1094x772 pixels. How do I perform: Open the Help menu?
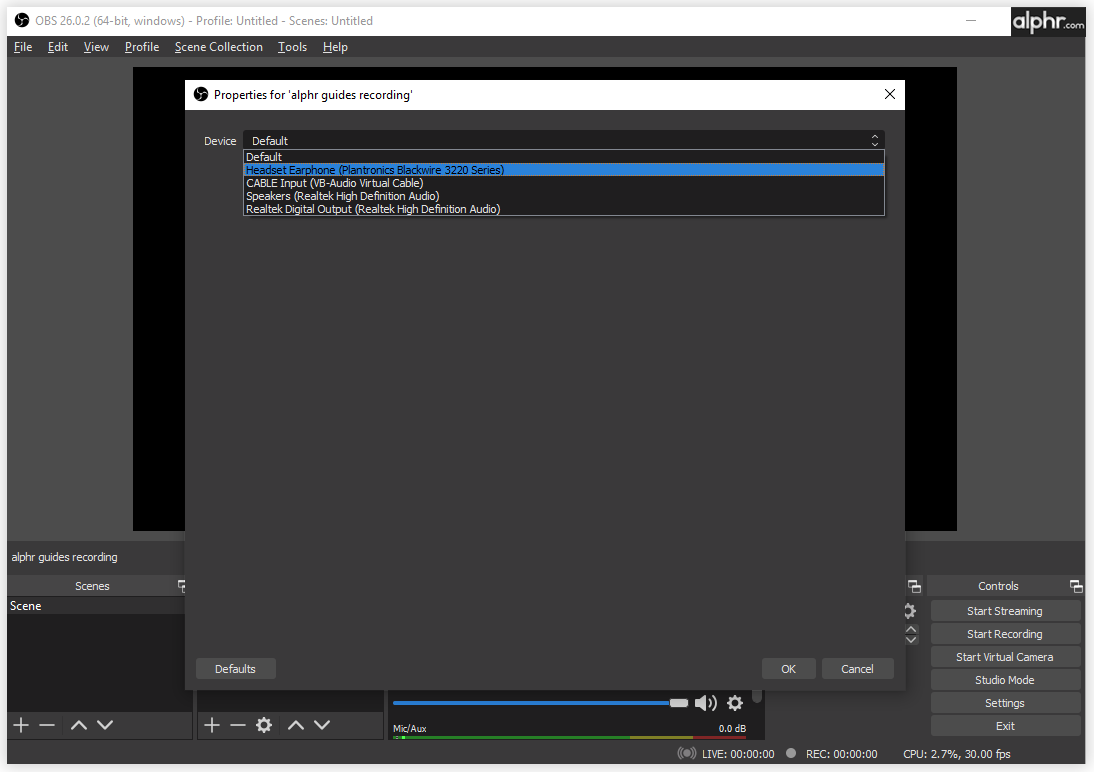[335, 47]
